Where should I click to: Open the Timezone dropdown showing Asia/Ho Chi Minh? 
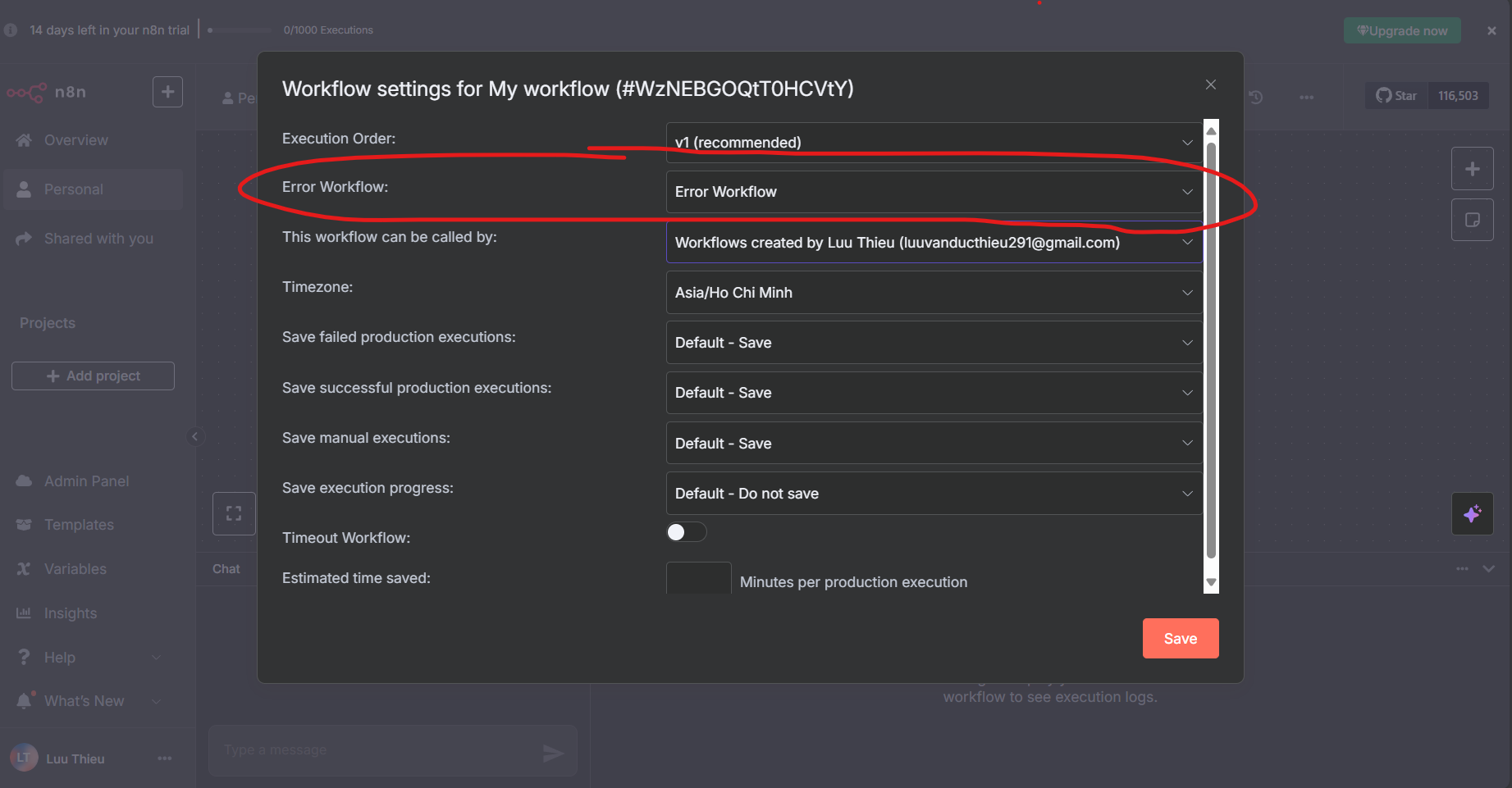coord(934,293)
